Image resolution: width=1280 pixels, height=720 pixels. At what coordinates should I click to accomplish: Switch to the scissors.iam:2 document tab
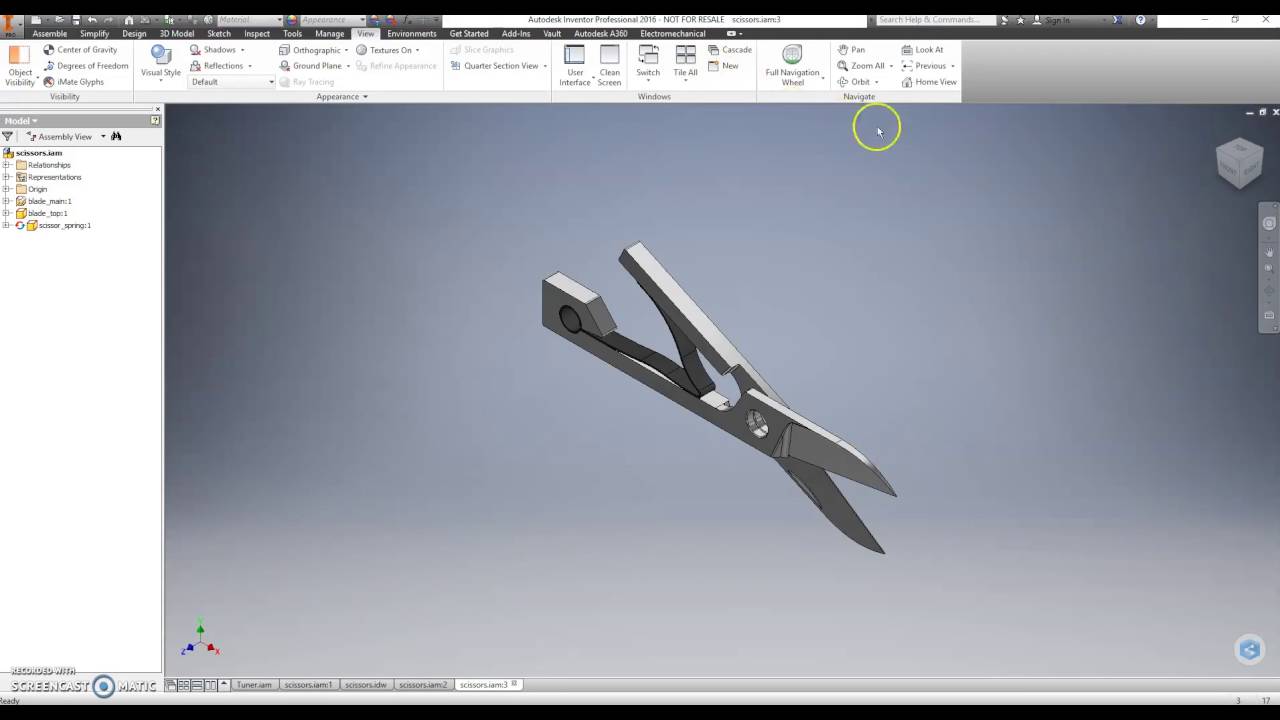click(423, 685)
